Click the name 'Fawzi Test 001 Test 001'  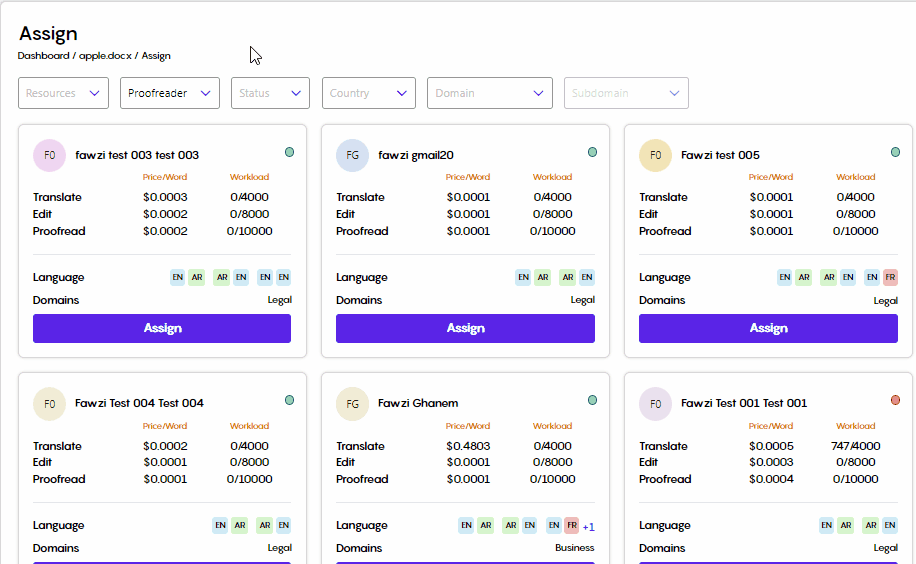(744, 403)
